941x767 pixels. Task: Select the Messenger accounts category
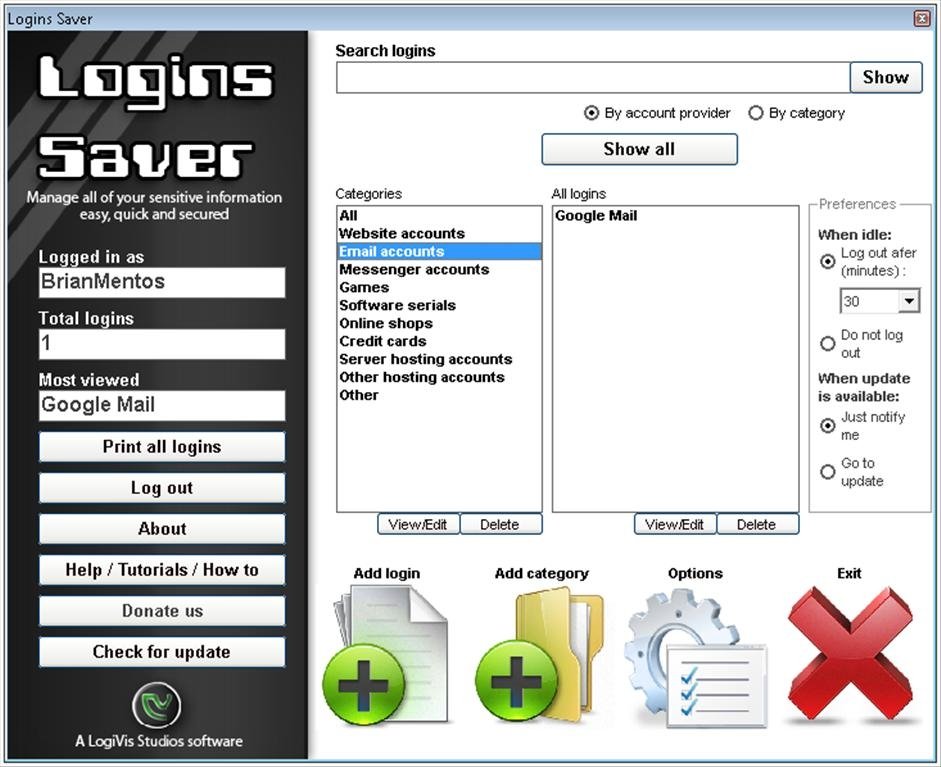pyautogui.click(x=439, y=269)
